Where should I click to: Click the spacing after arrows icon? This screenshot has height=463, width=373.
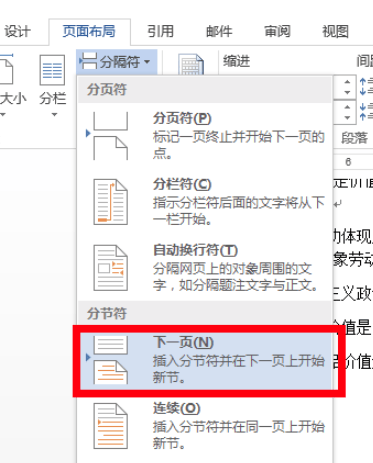(x=366, y=112)
